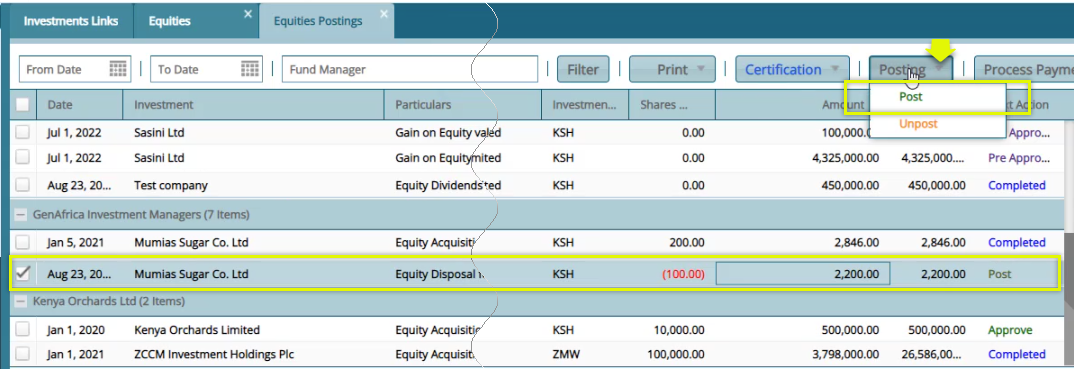The image size is (1074, 369).
Task: Close the Equities tab
Action: [x=247, y=14]
